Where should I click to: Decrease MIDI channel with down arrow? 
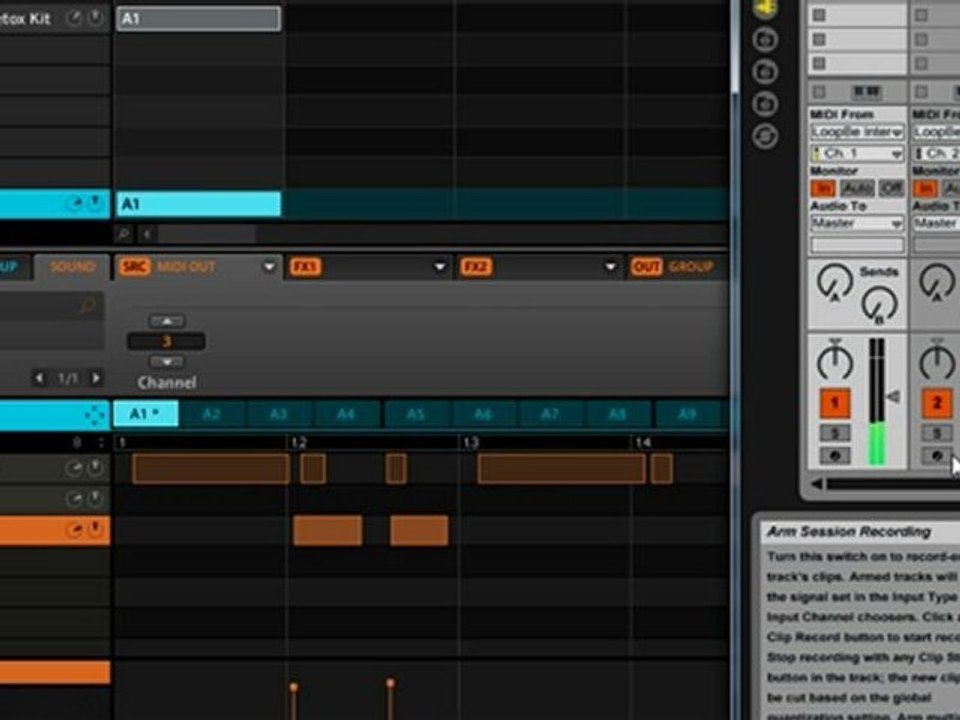point(167,362)
